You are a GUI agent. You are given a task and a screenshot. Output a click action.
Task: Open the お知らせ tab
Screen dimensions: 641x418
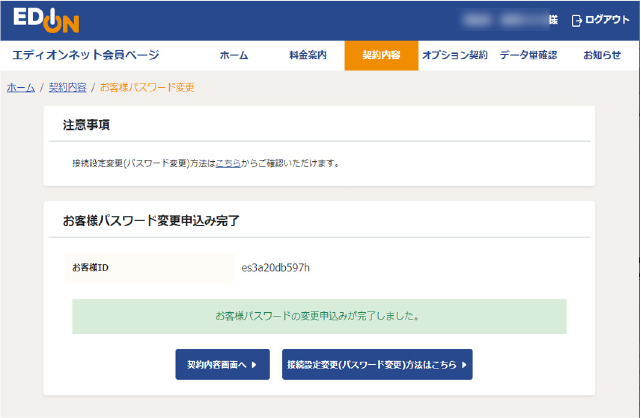[602, 55]
